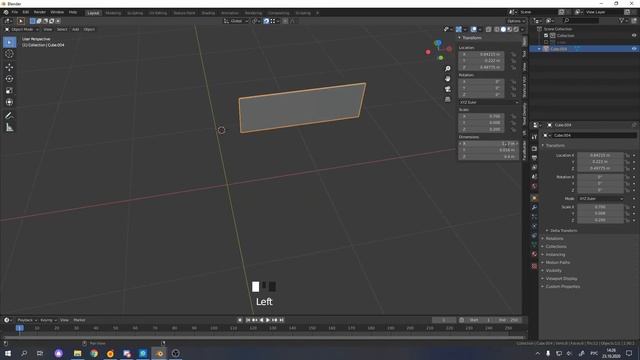Screen dimensions: 640x360
Task: Open the Object Mode dropdown
Action: coord(22,29)
